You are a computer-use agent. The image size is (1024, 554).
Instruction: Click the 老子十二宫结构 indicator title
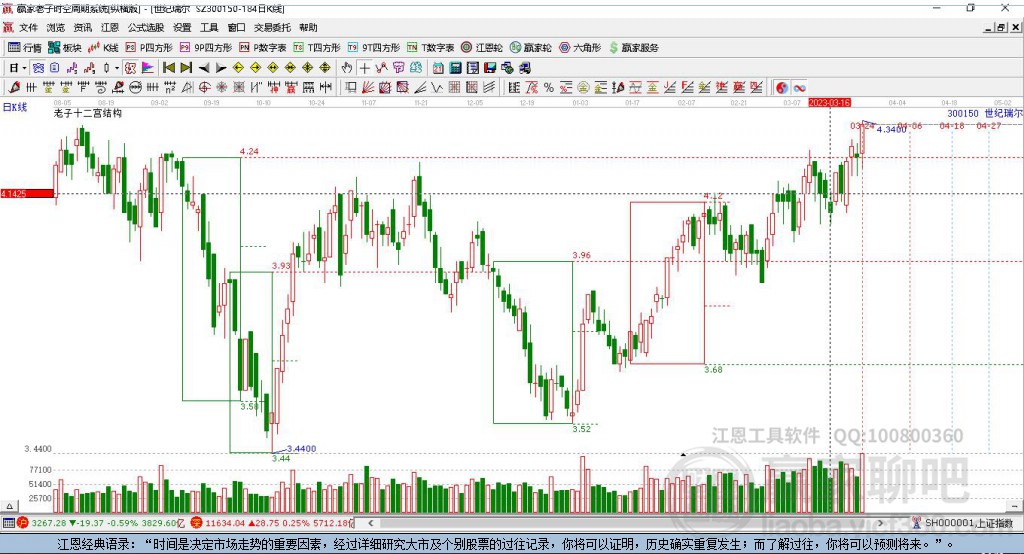click(x=88, y=113)
